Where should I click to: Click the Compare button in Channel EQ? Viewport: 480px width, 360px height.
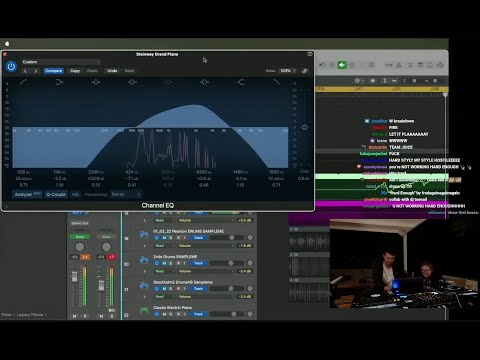click(x=54, y=71)
